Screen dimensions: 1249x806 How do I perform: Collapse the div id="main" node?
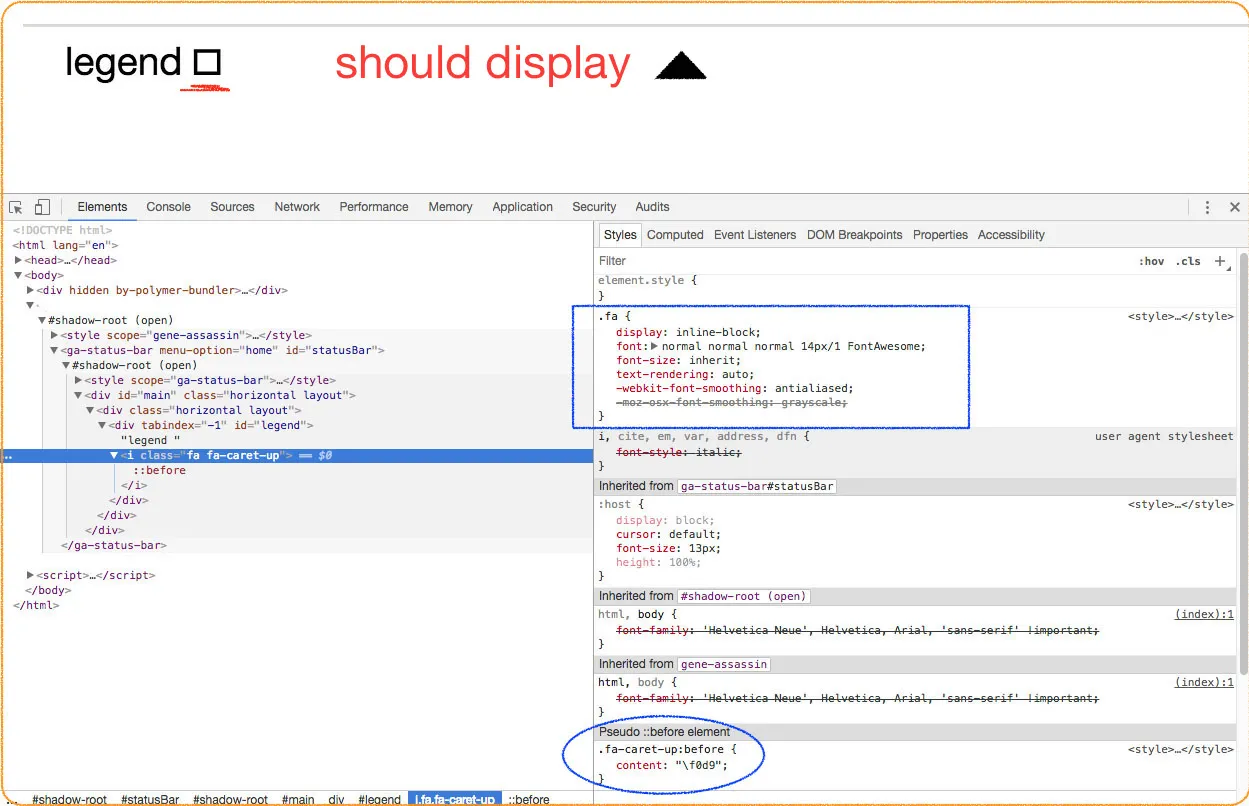tap(78, 395)
